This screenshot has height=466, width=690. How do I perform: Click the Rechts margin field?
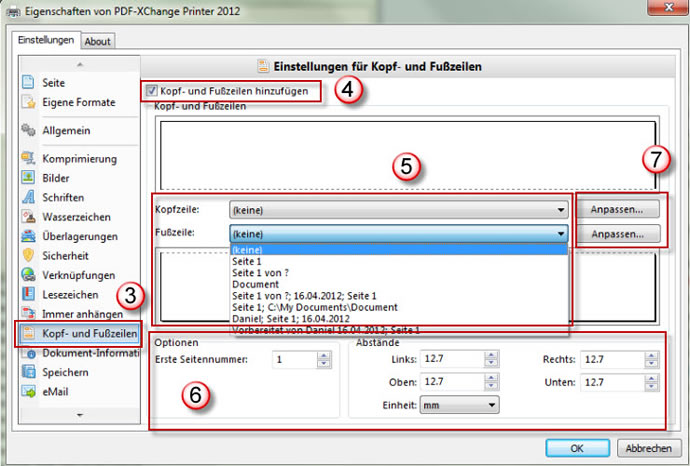(x=613, y=360)
